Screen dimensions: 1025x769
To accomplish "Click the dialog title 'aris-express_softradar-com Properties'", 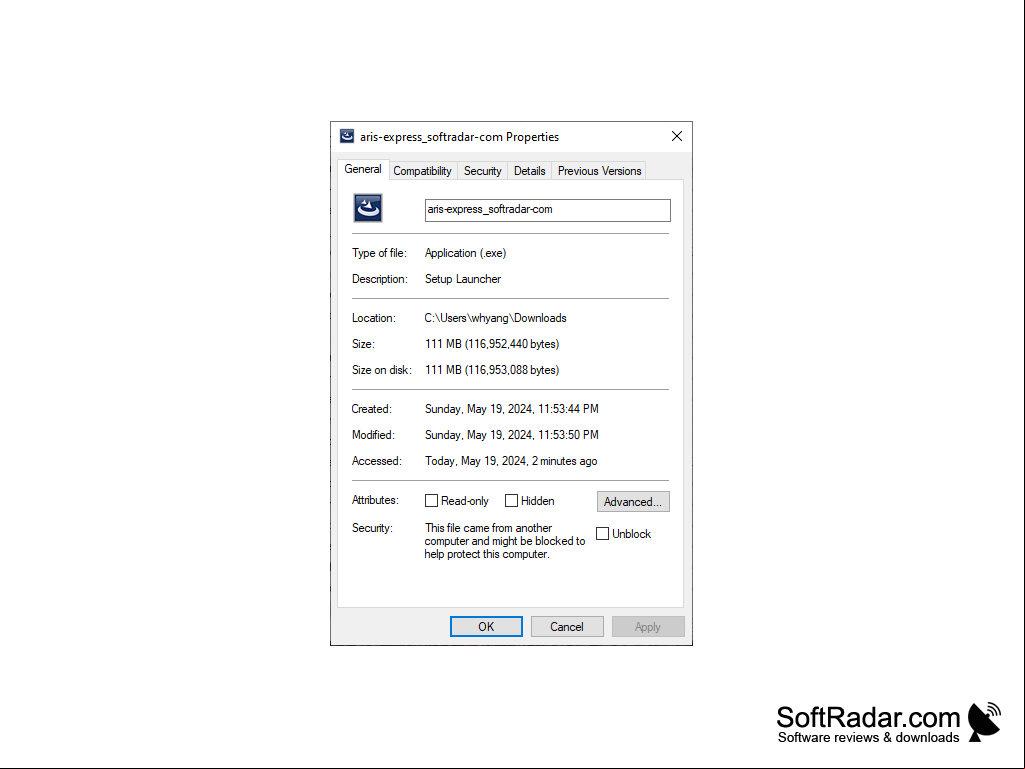I will (460, 137).
